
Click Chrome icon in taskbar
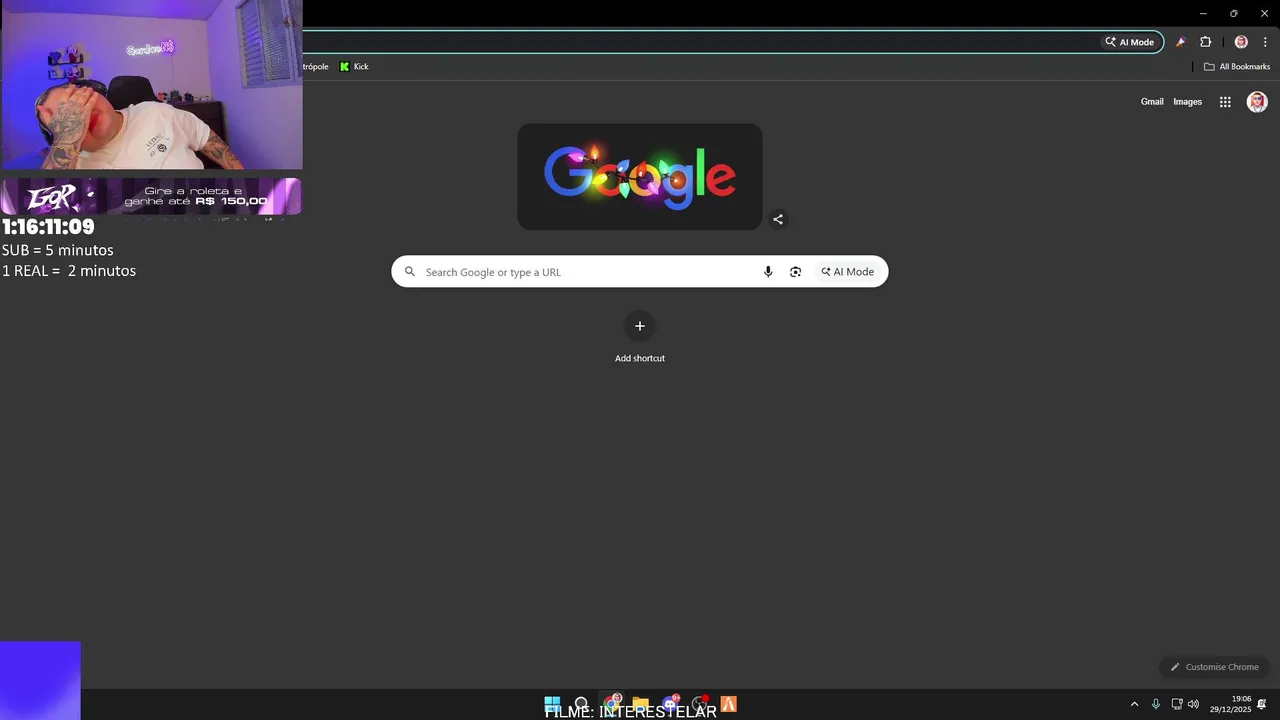[612, 704]
